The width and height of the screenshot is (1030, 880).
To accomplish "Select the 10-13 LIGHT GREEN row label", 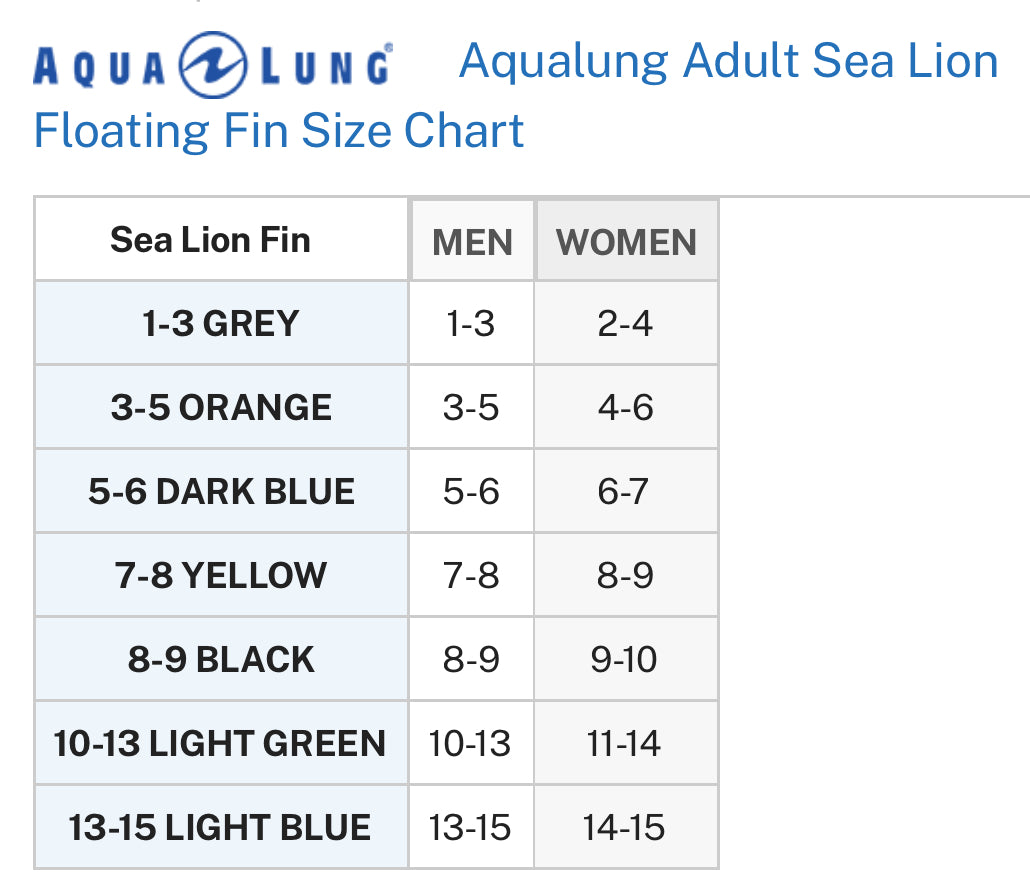I will coord(220,744).
